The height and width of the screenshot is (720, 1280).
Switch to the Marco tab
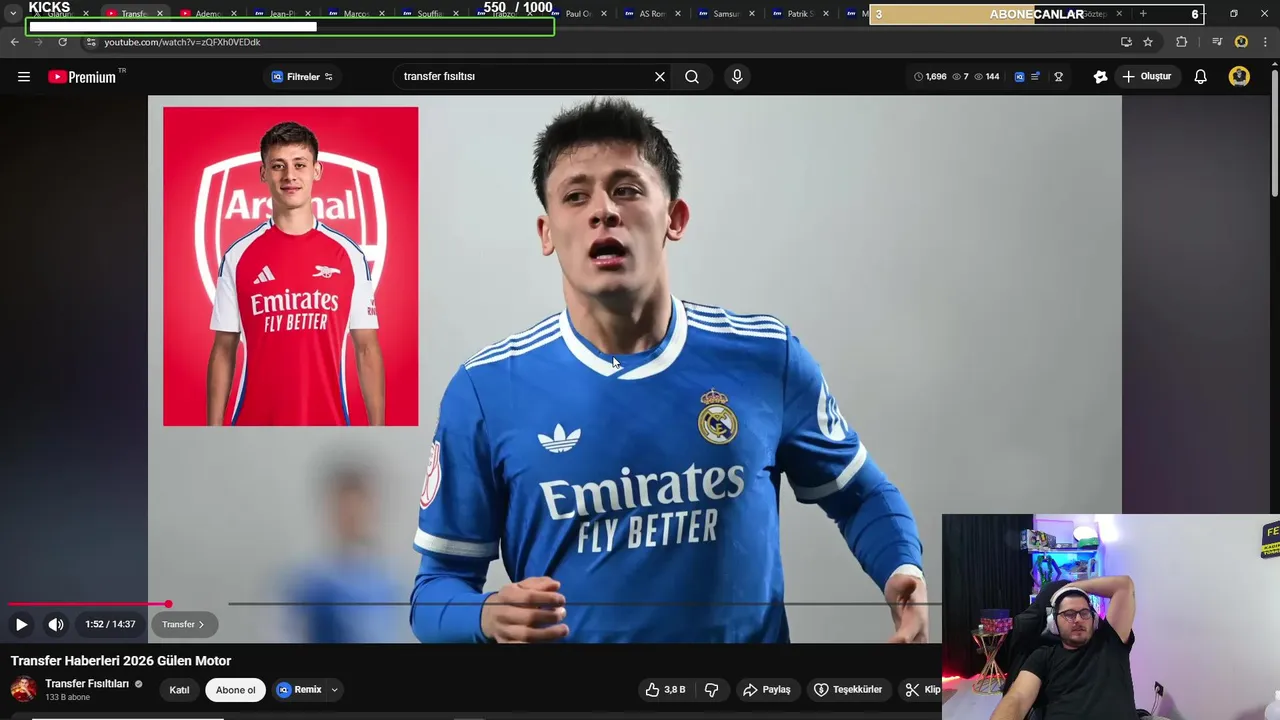[x=356, y=14]
